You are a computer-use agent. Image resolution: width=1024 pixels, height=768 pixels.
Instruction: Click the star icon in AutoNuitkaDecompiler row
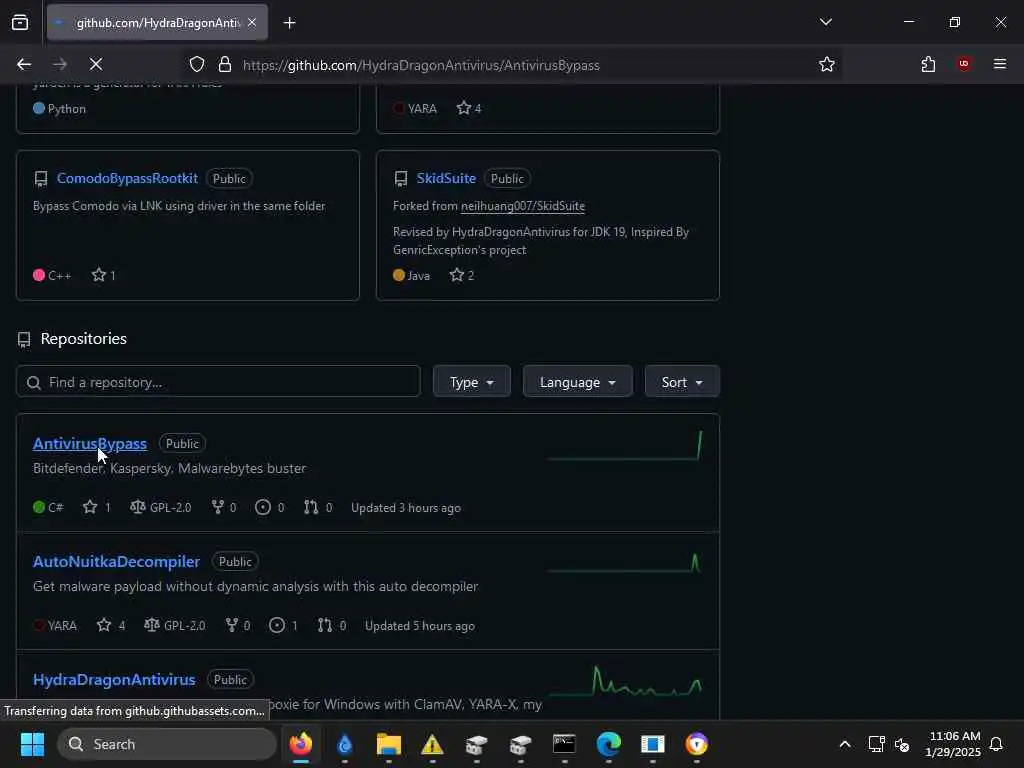pyautogui.click(x=104, y=626)
